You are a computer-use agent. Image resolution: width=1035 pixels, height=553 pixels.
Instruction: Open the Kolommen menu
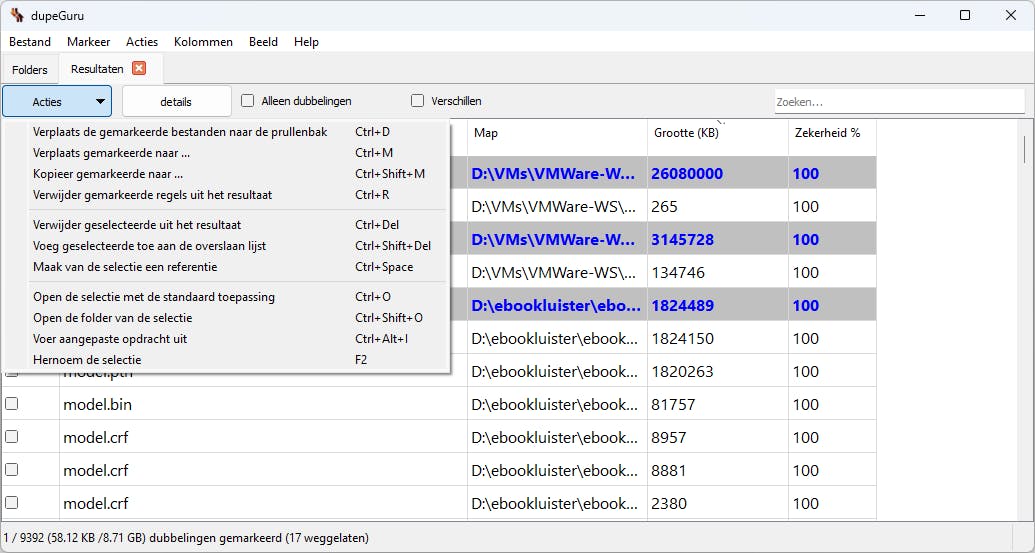203,42
